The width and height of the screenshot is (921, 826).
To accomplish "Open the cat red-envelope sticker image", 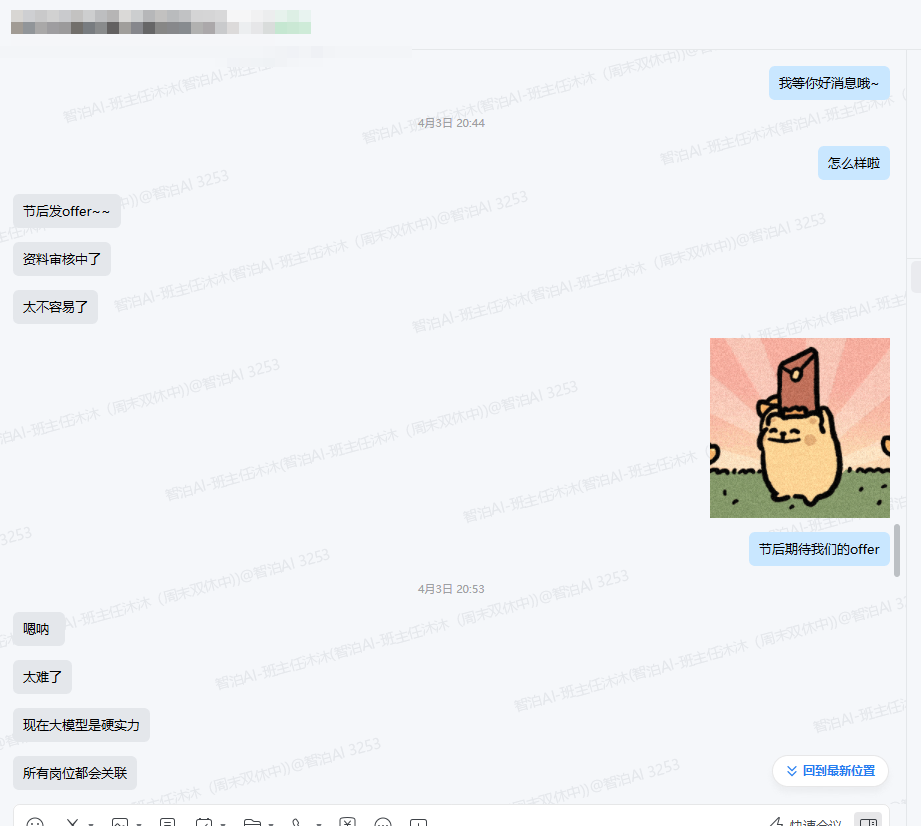I will coord(799,428).
